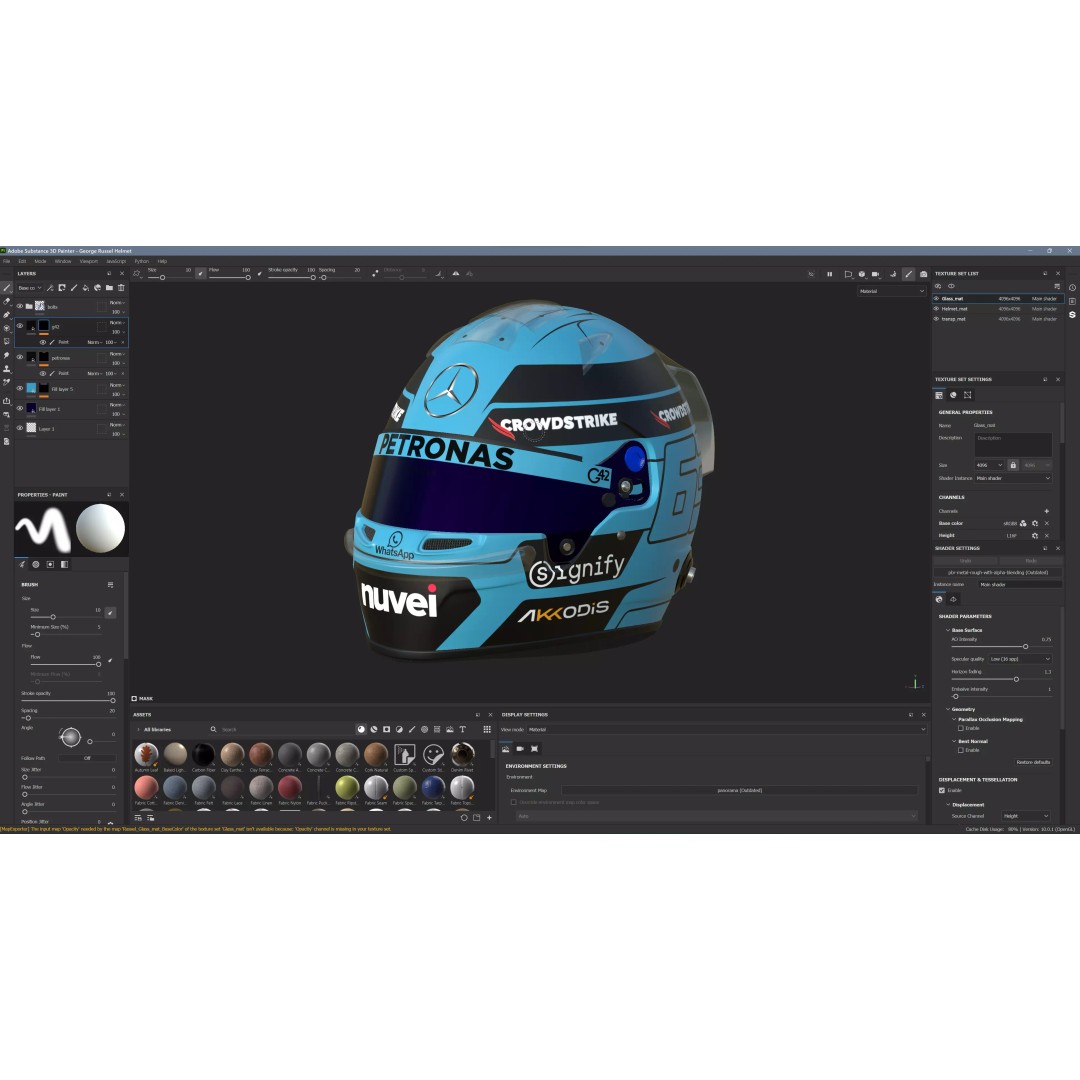Hide the bolts folder layer
This screenshot has height=1080, width=1080.
(x=20, y=307)
